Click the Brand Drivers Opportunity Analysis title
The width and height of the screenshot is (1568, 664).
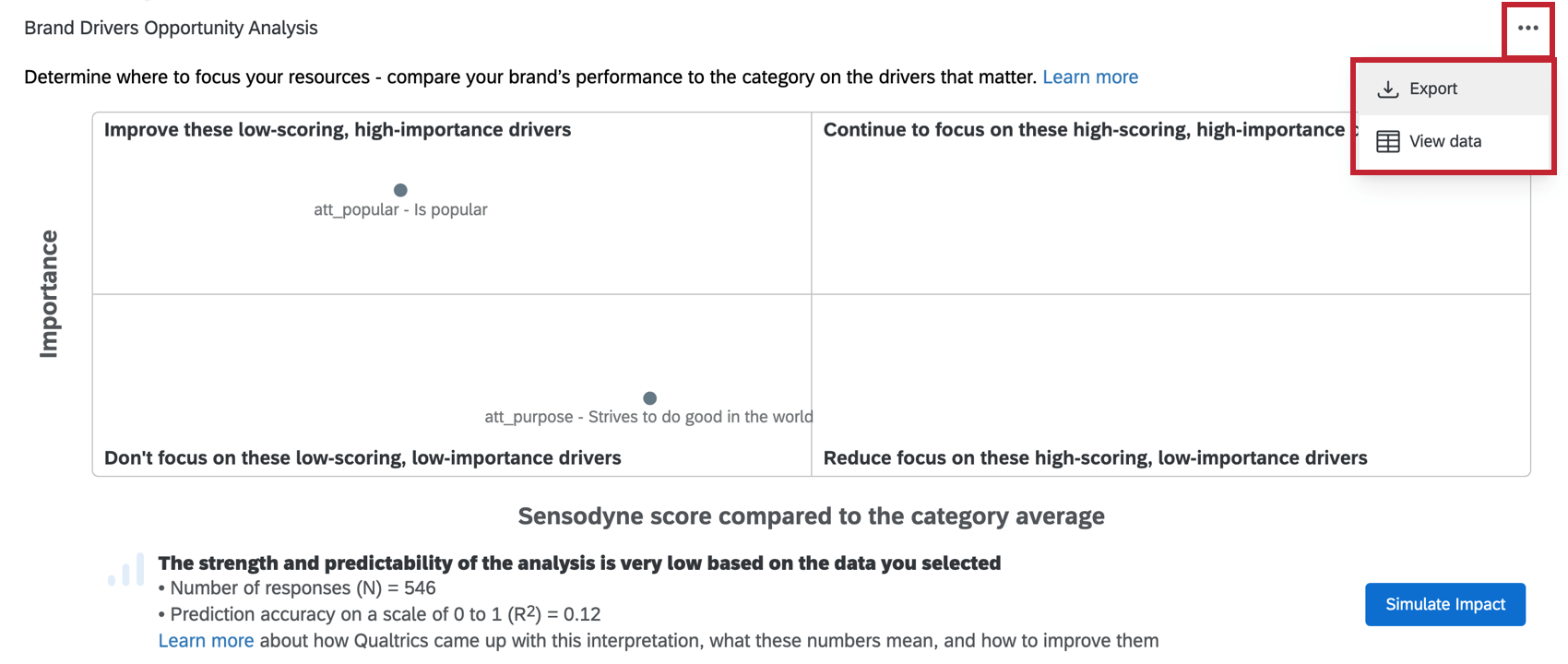[x=170, y=28]
